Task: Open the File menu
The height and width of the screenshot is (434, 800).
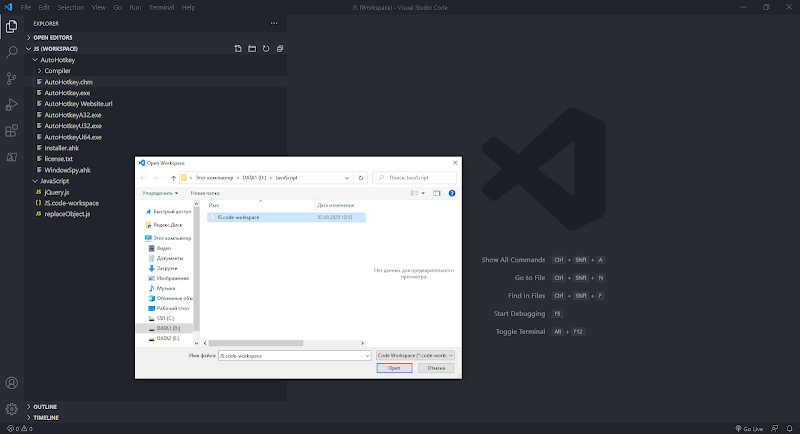Action: 26,8
